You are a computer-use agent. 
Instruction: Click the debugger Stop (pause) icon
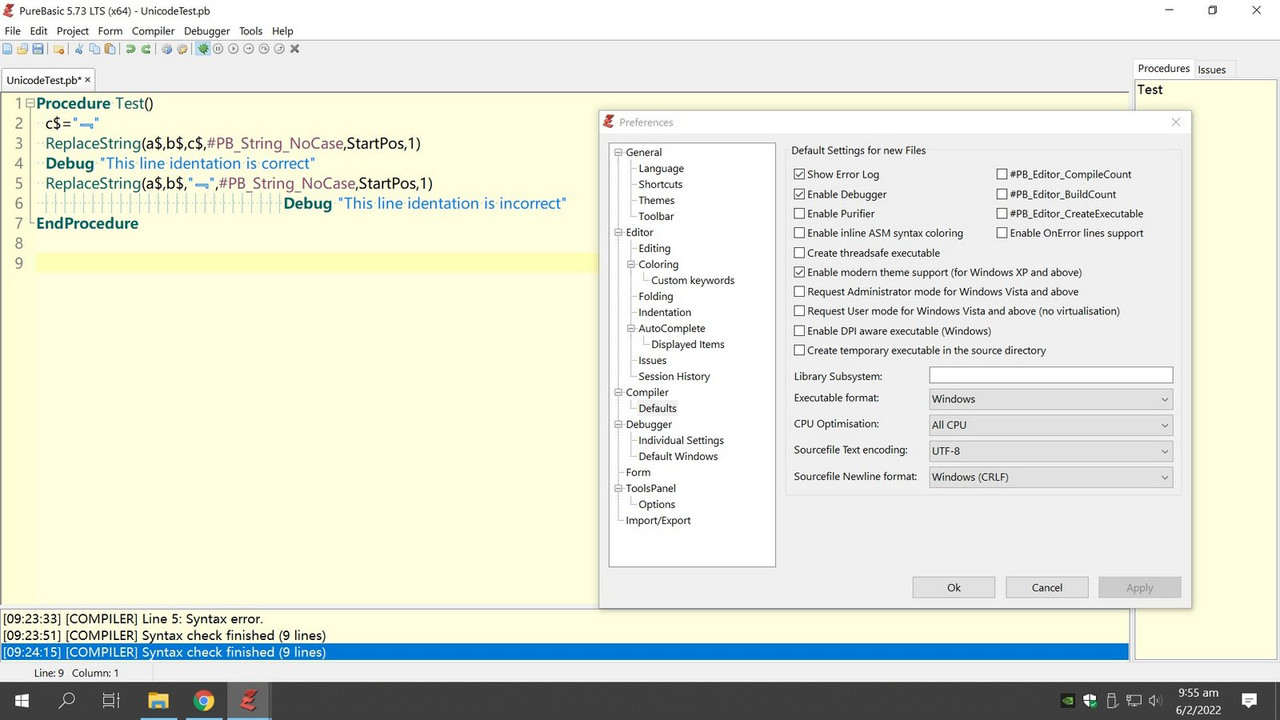click(x=218, y=49)
